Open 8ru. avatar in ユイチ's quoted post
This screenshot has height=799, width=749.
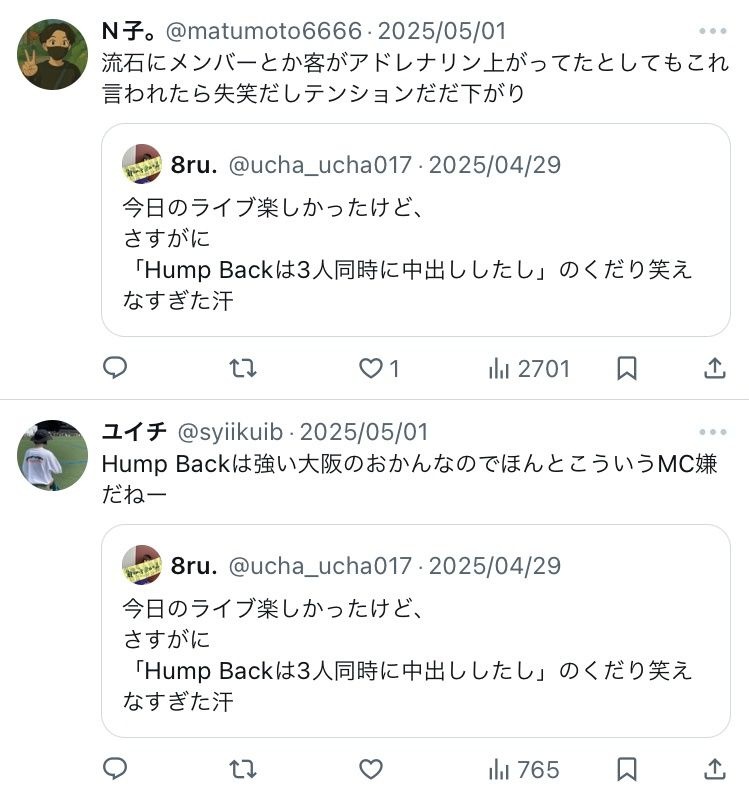tap(142, 565)
